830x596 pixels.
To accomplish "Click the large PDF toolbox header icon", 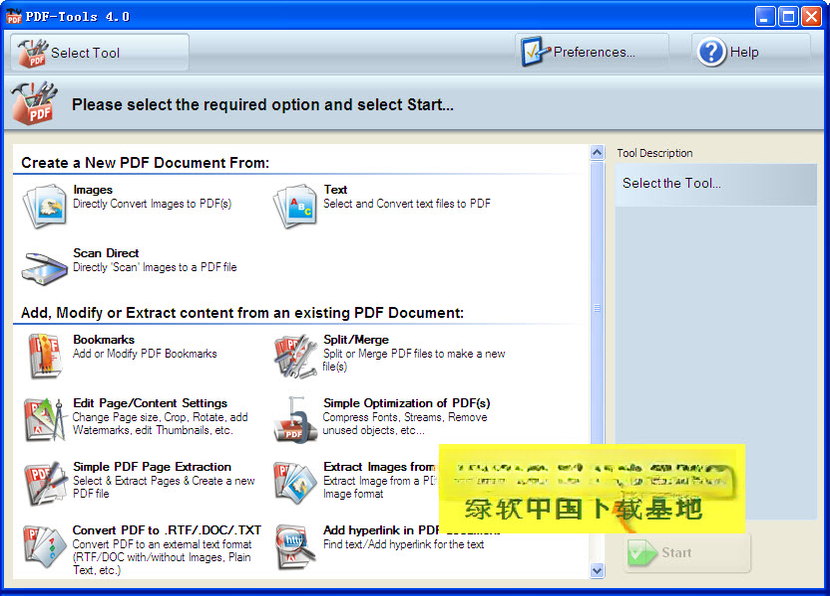I will coord(34,103).
